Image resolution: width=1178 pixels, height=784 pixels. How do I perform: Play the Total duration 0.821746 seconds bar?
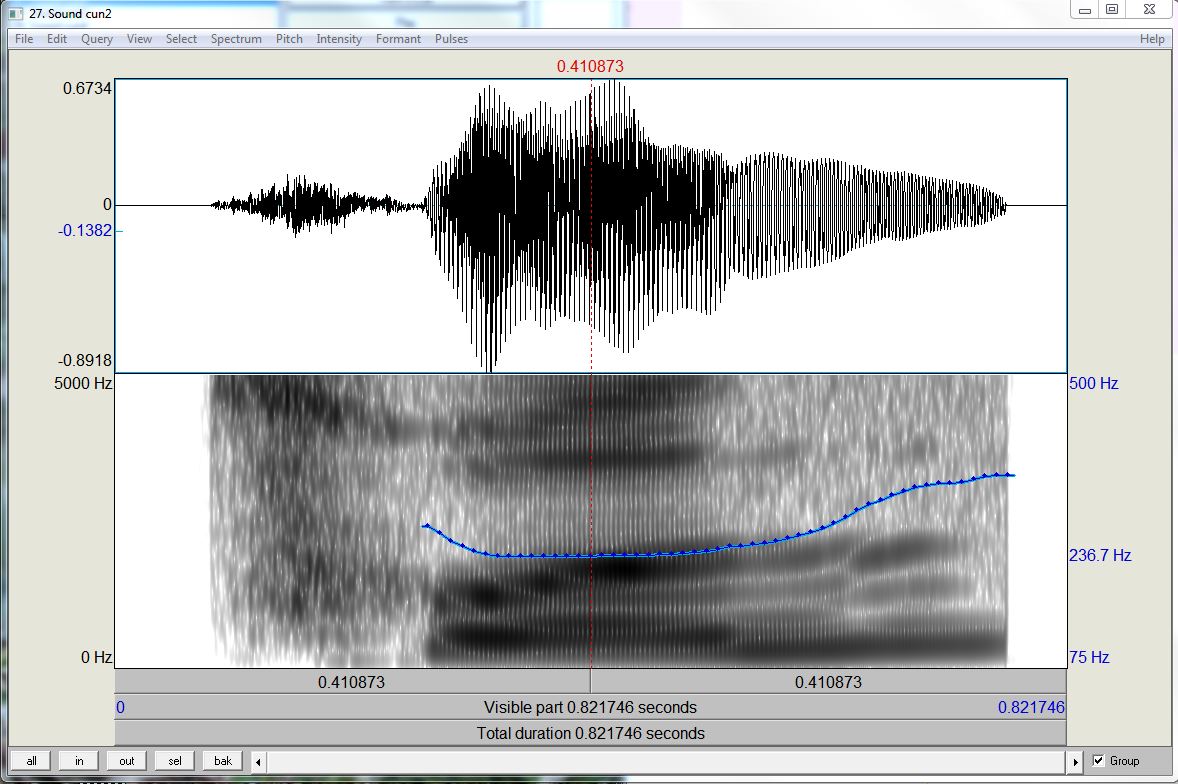(591, 733)
